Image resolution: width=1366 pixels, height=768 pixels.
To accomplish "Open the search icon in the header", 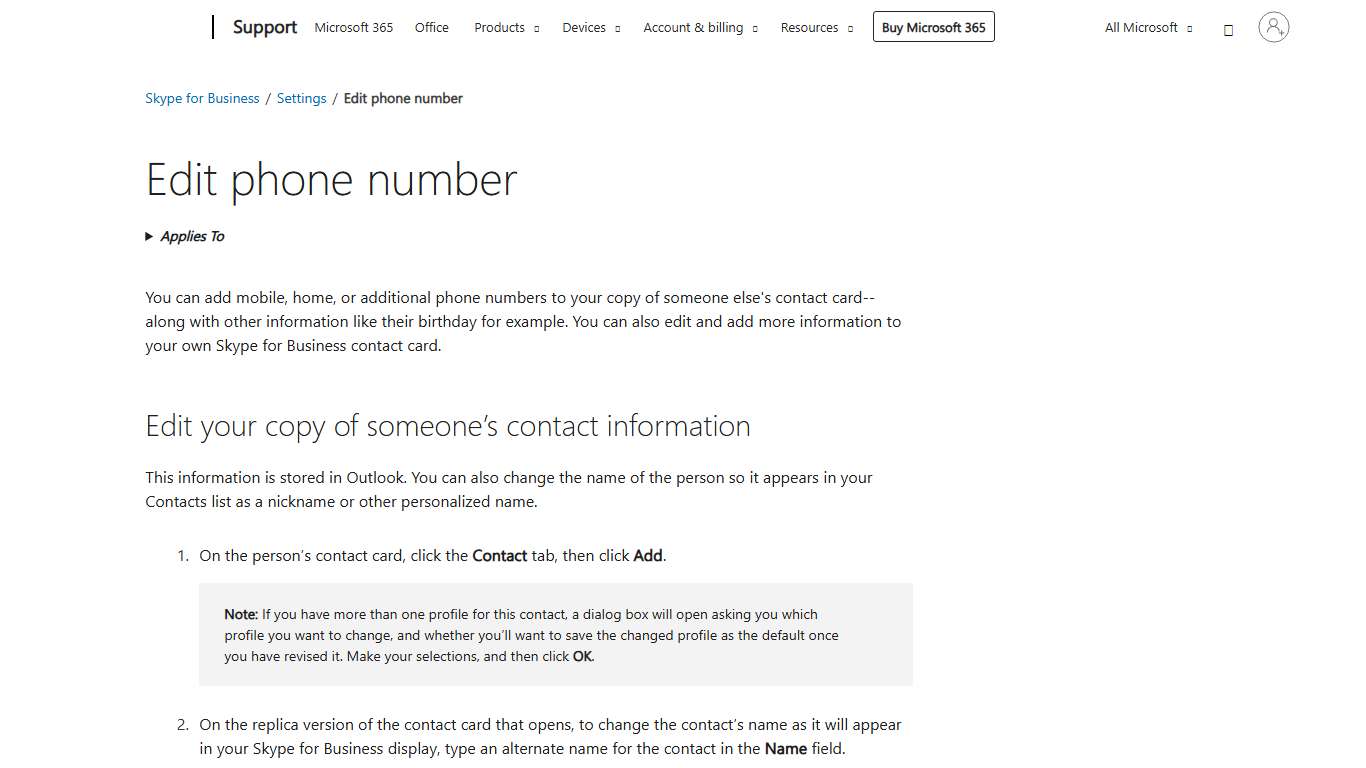I will point(1228,29).
